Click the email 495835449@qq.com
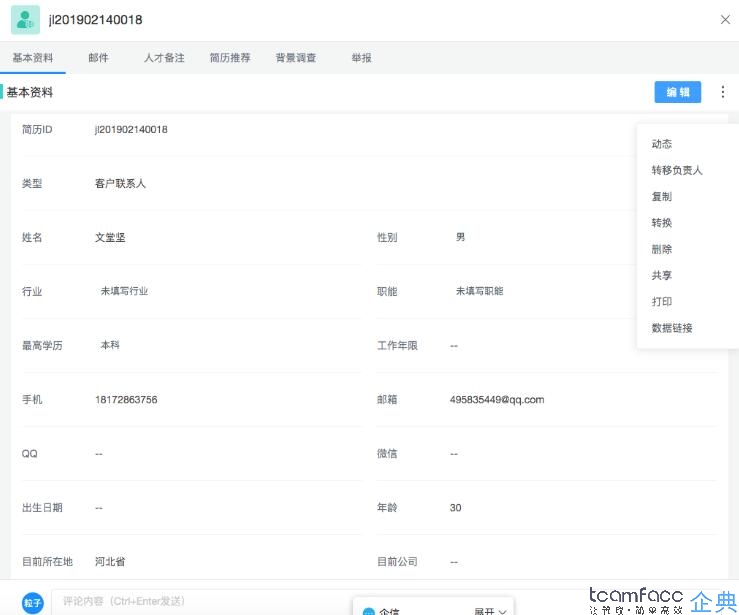Screen dimensions: 739x615 497,400
